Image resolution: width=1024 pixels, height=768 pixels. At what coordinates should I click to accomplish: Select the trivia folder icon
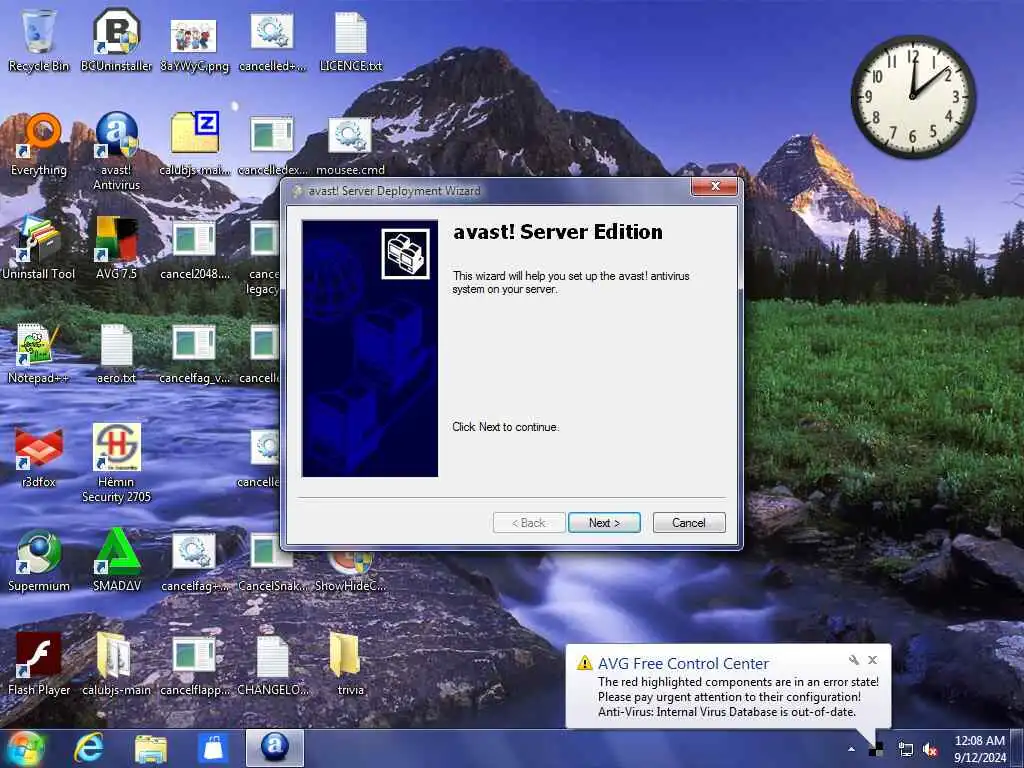[x=351, y=665]
